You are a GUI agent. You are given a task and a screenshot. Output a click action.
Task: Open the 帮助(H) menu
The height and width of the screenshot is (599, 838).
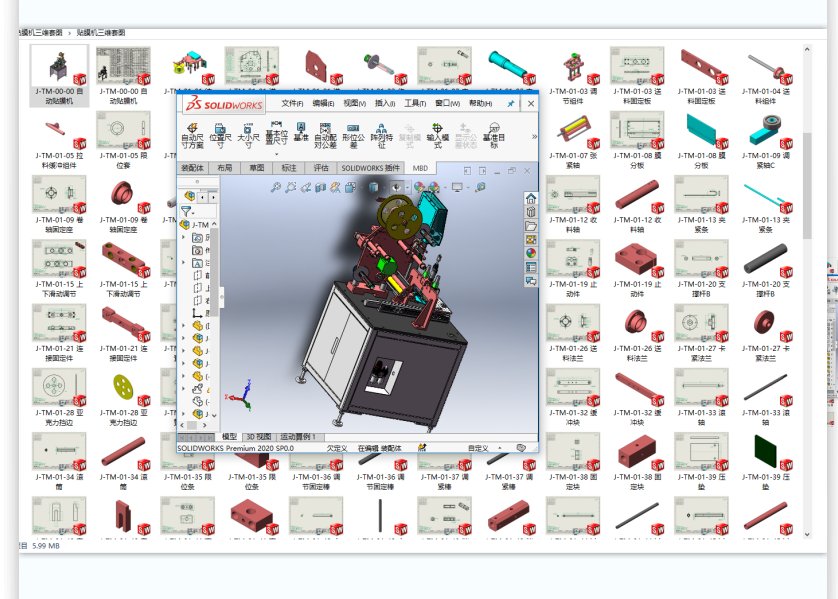coord(480,104)
